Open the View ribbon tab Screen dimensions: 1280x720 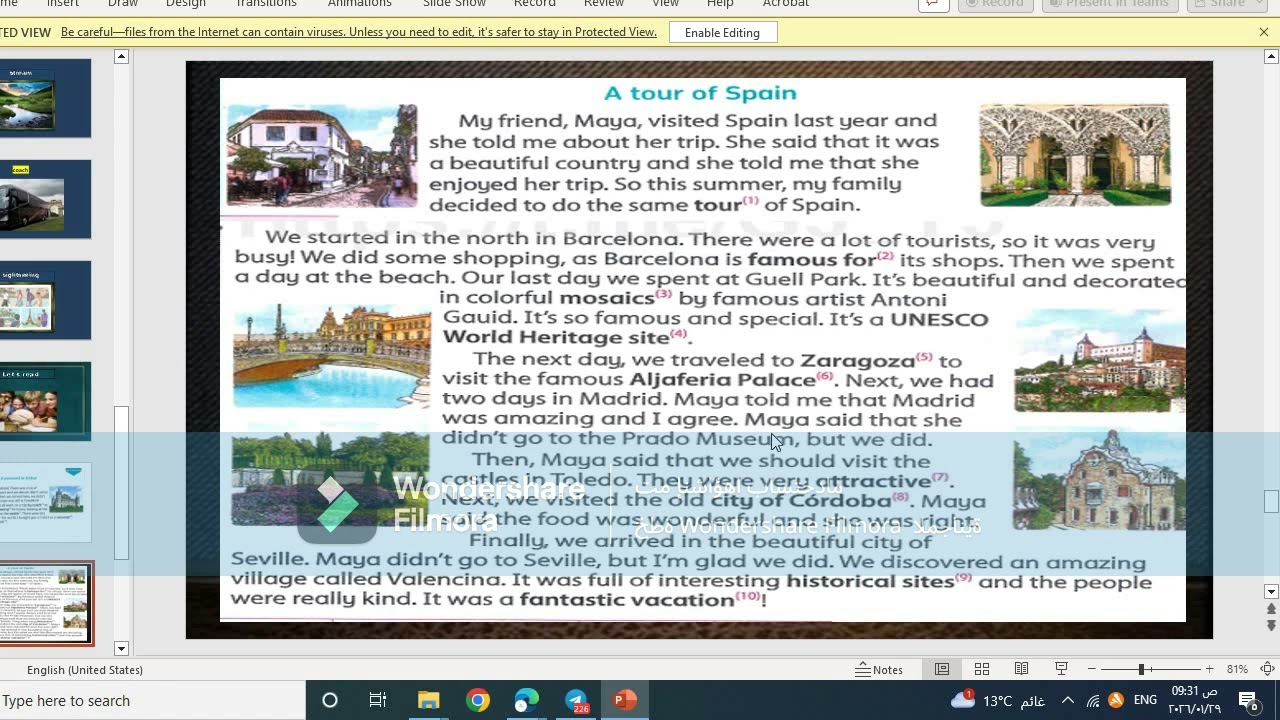tap(665, 3)
